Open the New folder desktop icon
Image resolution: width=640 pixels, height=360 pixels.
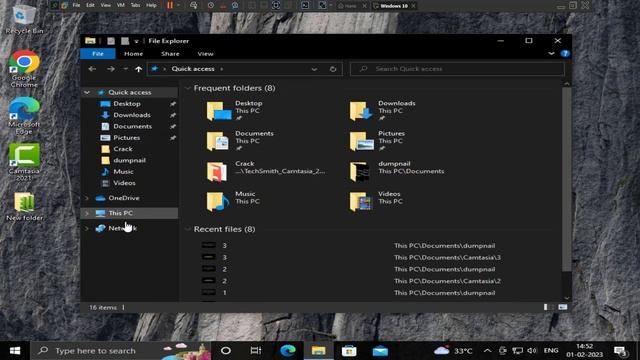click(24, 207)
